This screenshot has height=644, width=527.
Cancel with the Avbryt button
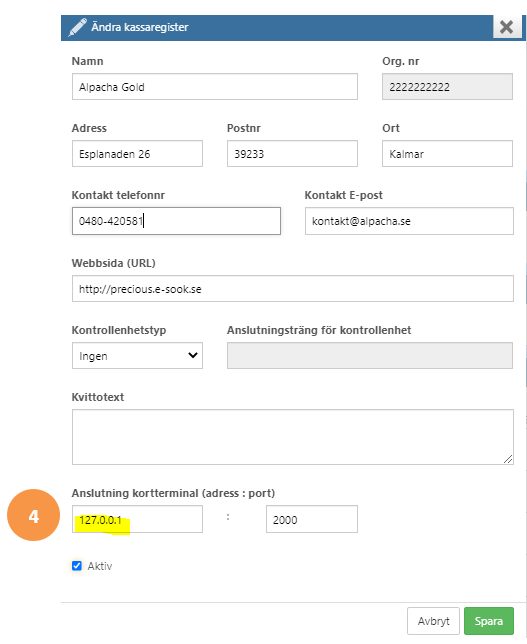tap(433, 621)
